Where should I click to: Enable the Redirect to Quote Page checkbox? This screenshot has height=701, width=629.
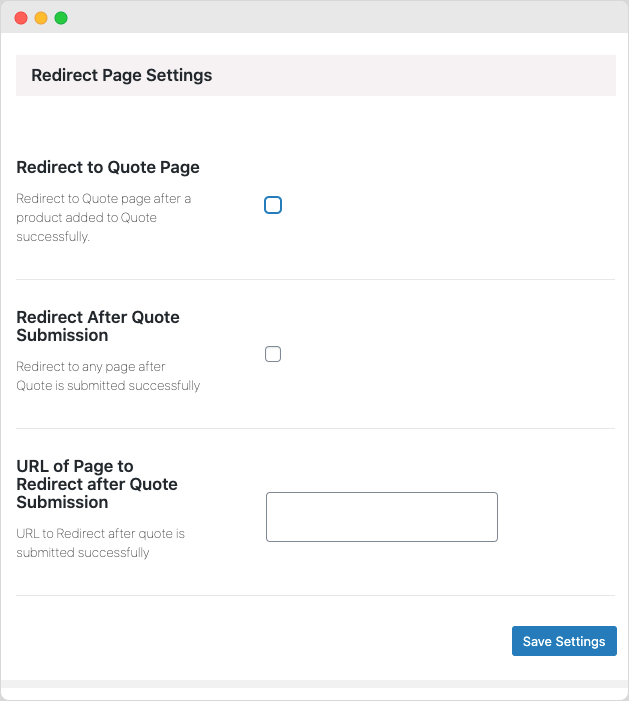click(273, 206)
